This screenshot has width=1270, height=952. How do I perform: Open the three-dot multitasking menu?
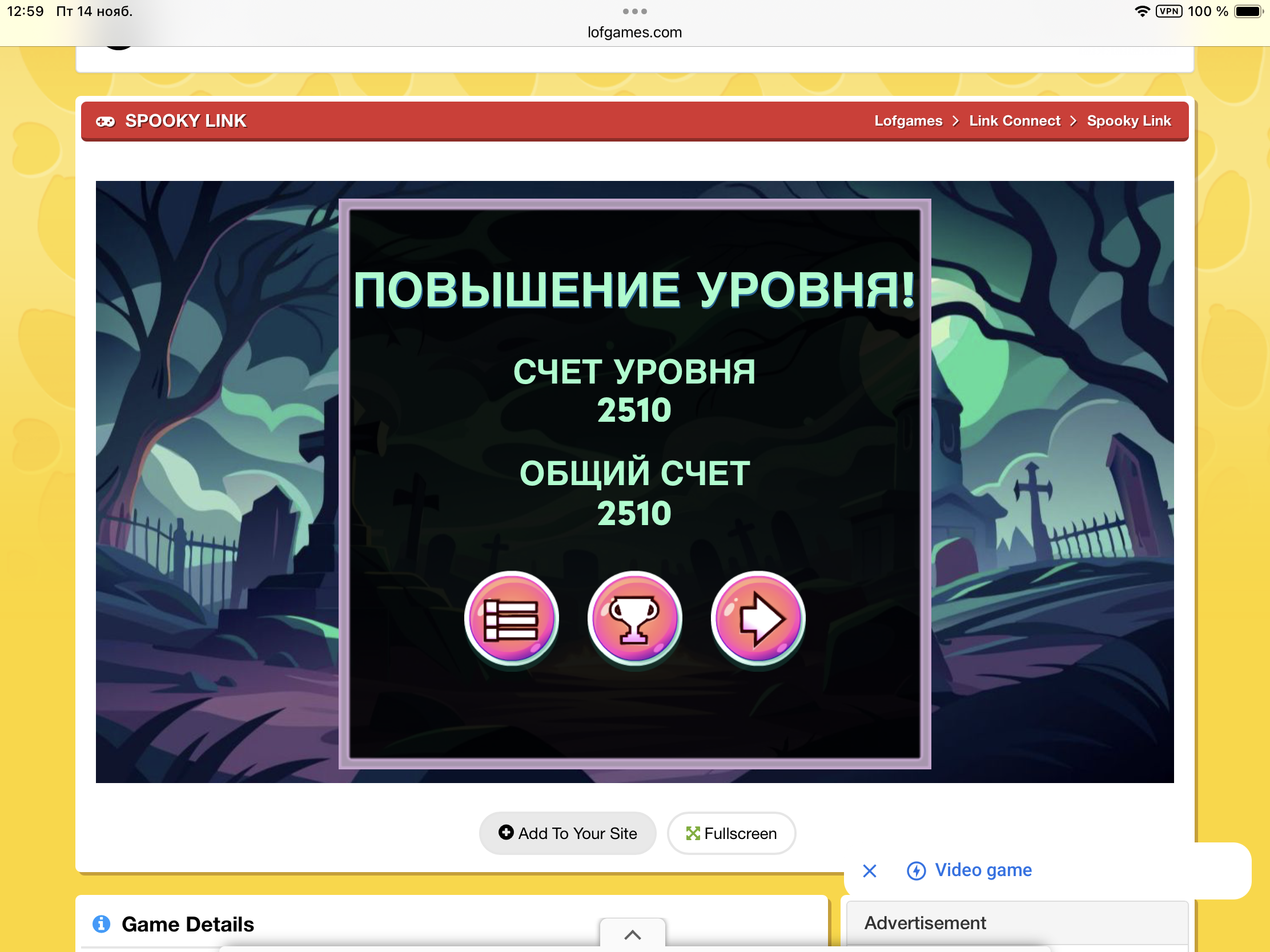[634, 11]
